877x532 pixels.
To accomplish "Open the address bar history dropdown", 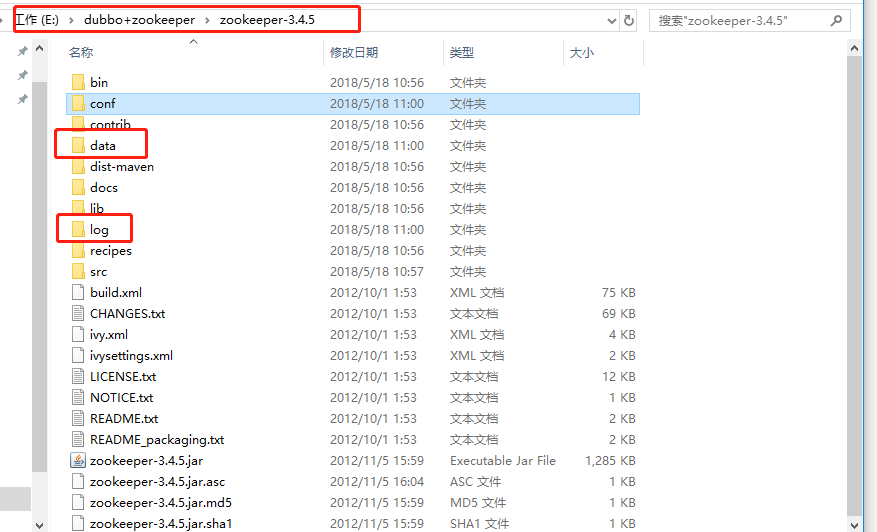I will pyautogui.click(x=612, y=21).
